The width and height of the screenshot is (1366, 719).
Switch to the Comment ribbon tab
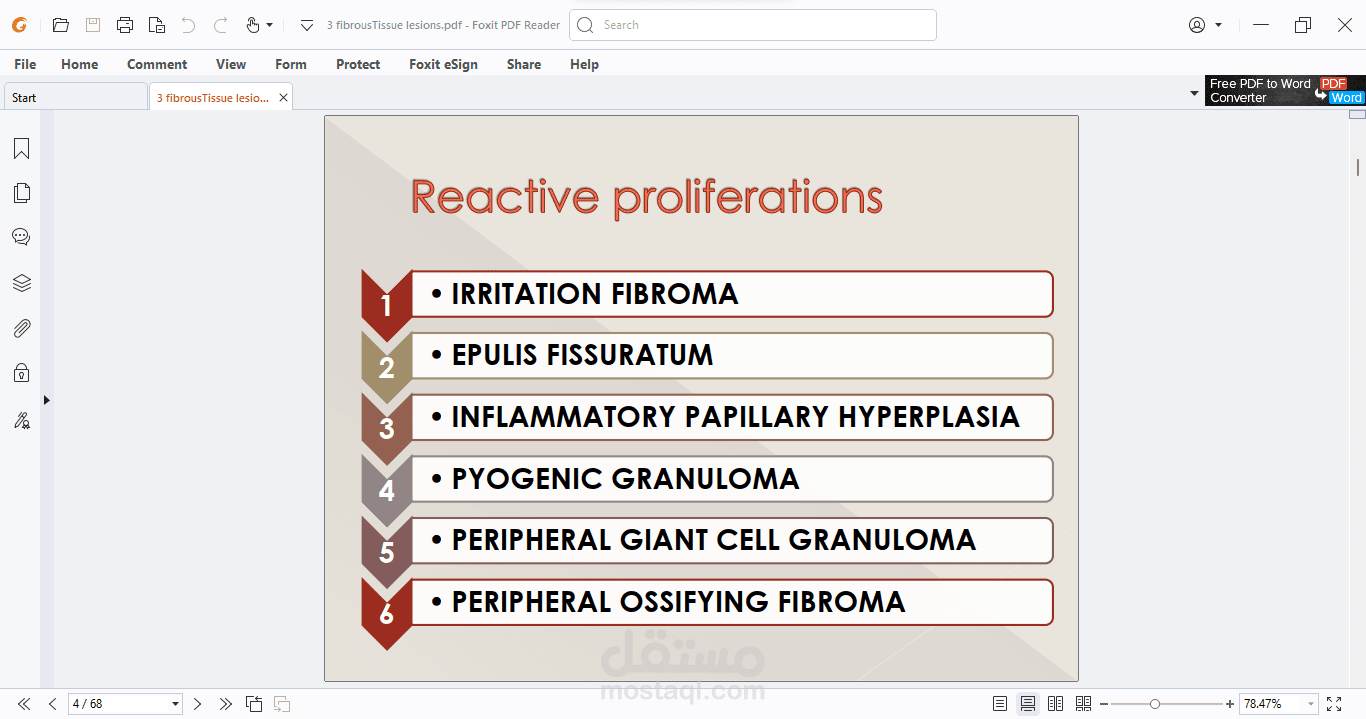pos(157,64)
